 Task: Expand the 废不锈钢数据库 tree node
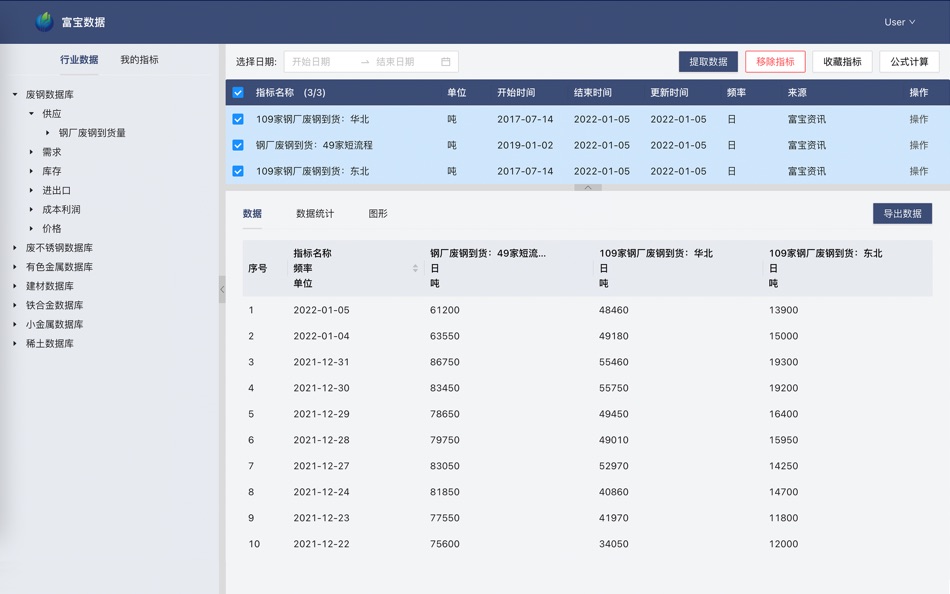[x=15, y=248]
